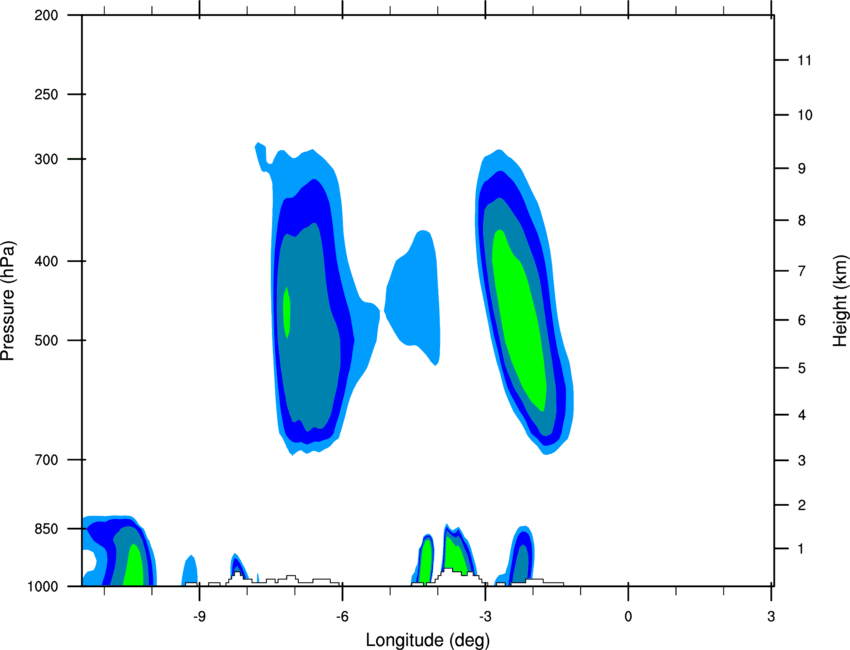This screenshot has height=650, width=850.
Task: Click the -3 longitude tick label
Action: coord(485,617)
